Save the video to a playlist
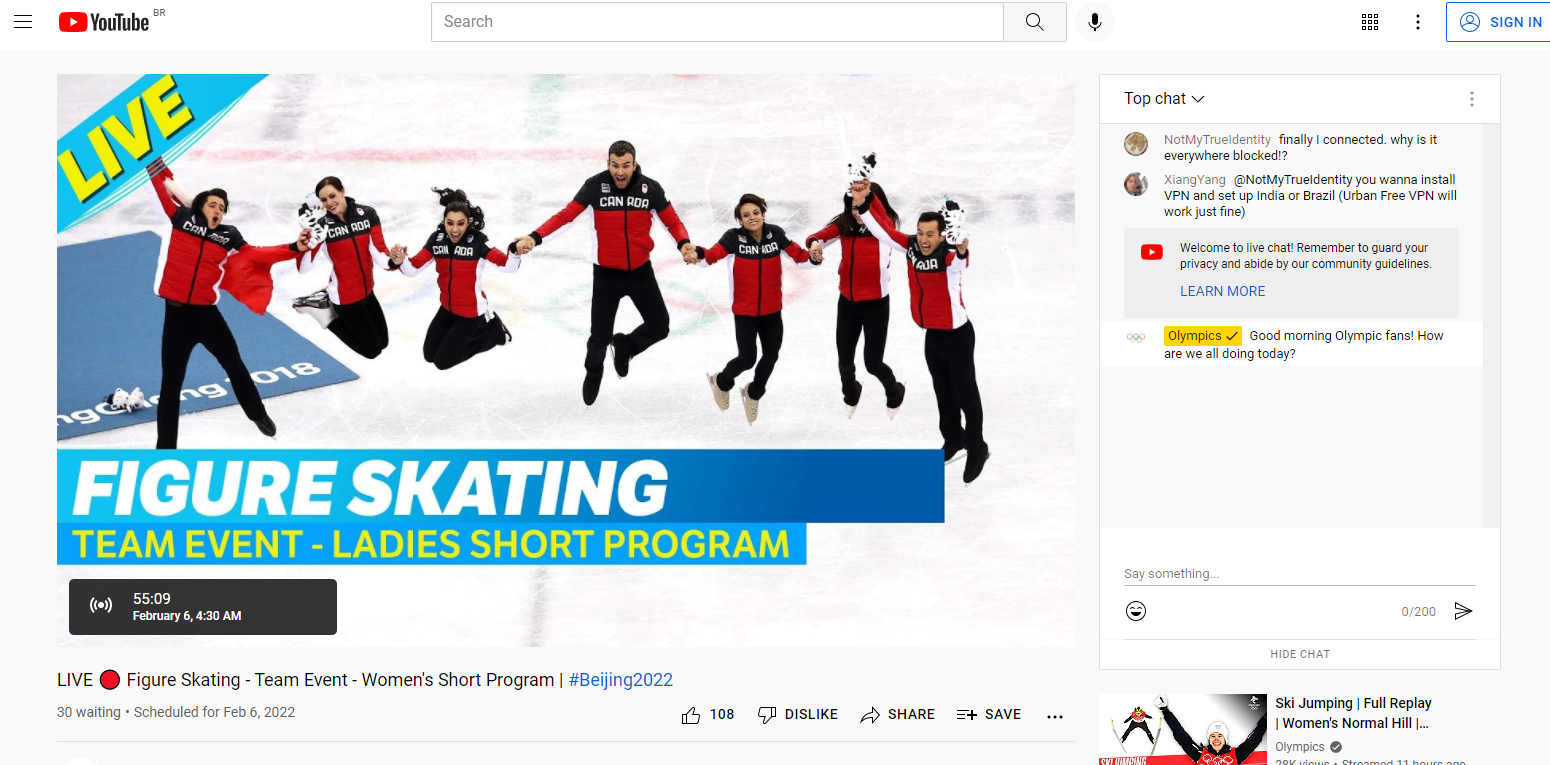Screen dimensions: 1550x765 (x=988, y=715)
